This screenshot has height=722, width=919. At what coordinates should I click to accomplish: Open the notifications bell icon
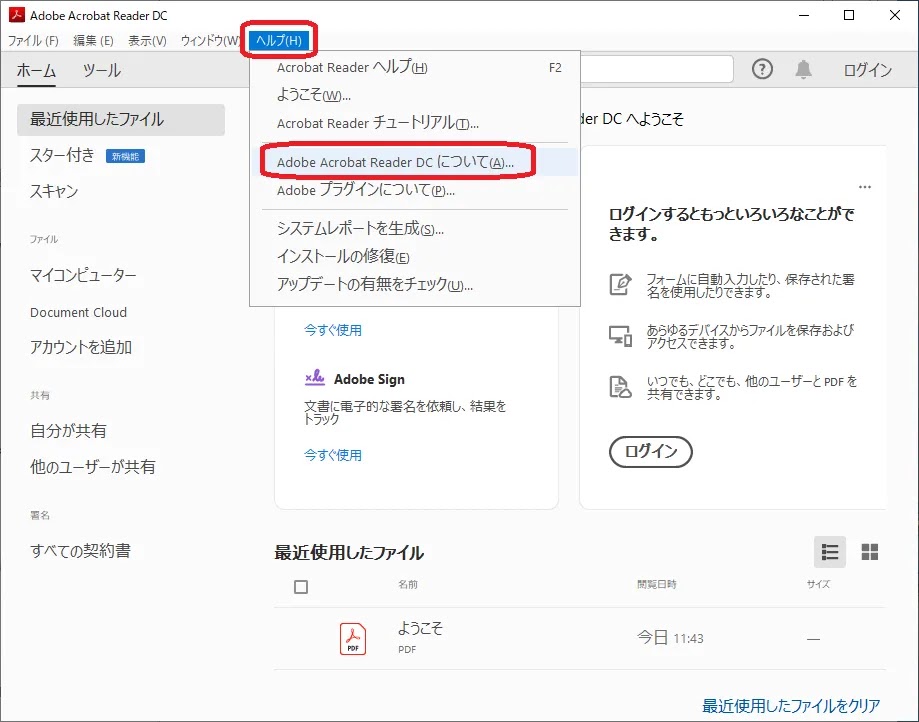pos(804,70)
